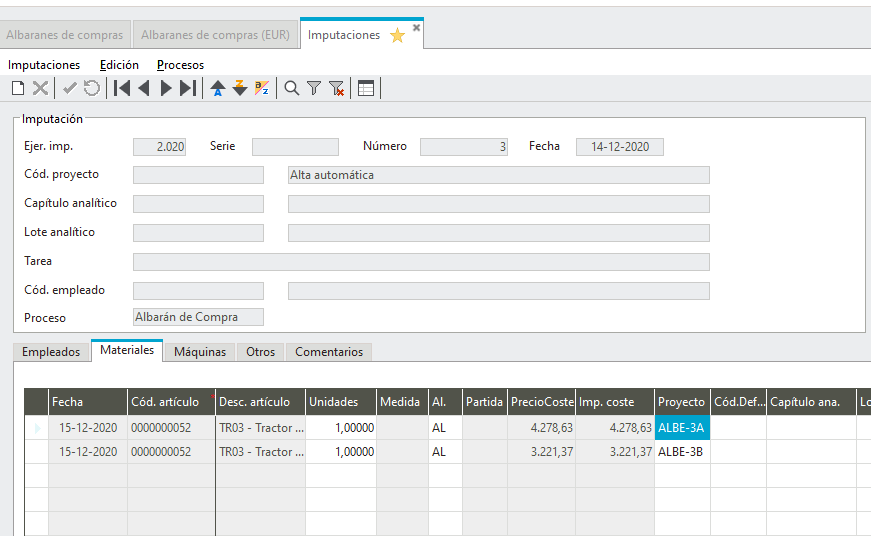Toggle the grid table view icon
This screenshot has height=536, width=871.
point(366,88)
